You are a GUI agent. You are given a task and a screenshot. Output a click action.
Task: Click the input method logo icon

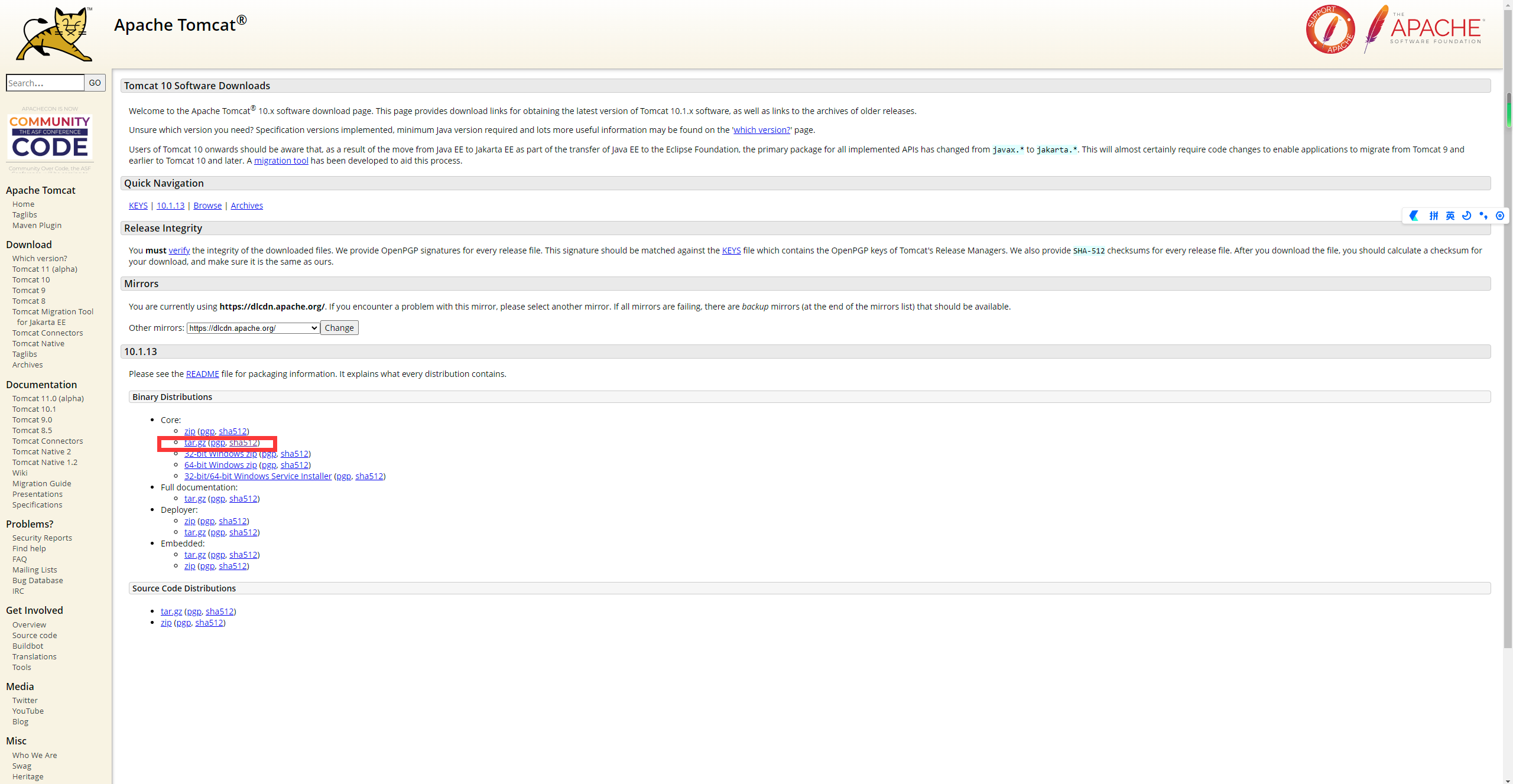click(1414, 216)
